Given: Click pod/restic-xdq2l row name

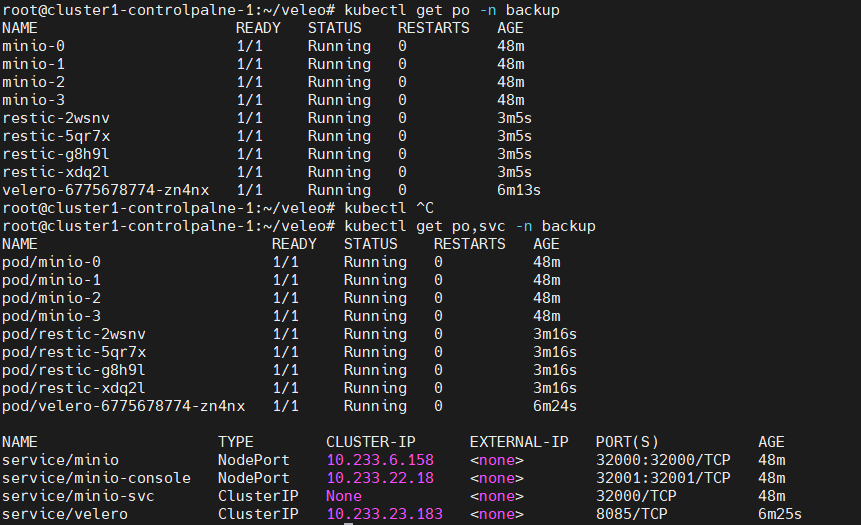Looking at the screenshot, I should click(74, 388).
